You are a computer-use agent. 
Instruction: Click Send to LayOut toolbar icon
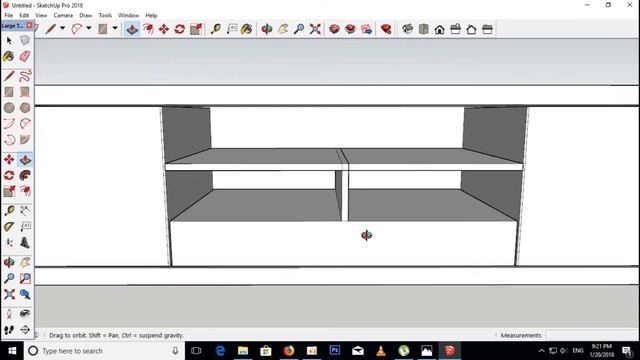[x=367, y=29]
